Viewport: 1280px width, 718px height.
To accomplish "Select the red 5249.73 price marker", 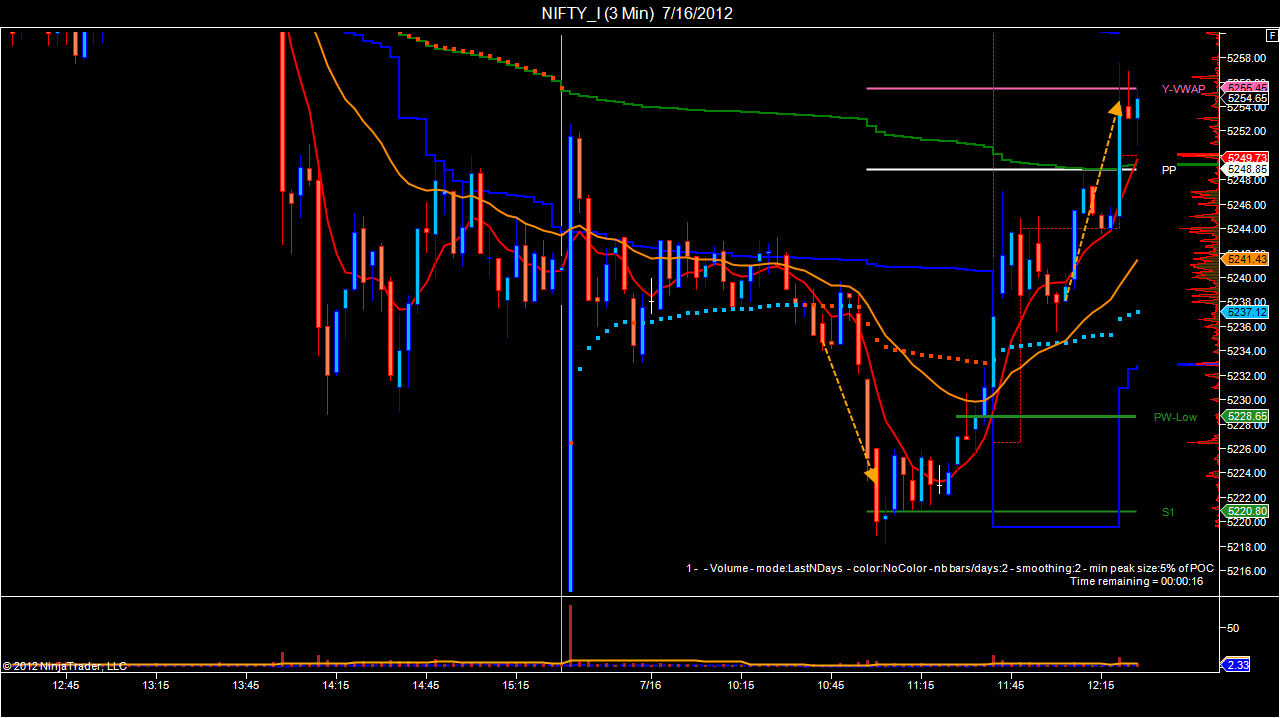I will click(1247, 158).
